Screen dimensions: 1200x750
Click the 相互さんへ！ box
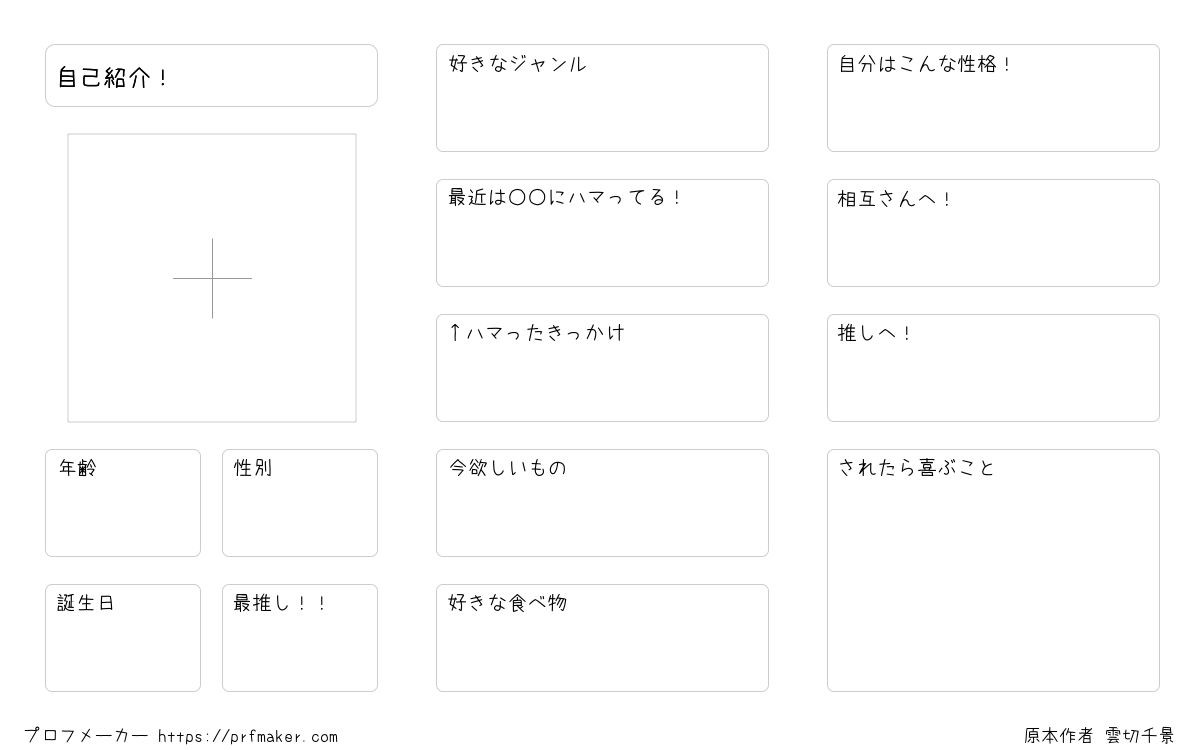point(993,233)
